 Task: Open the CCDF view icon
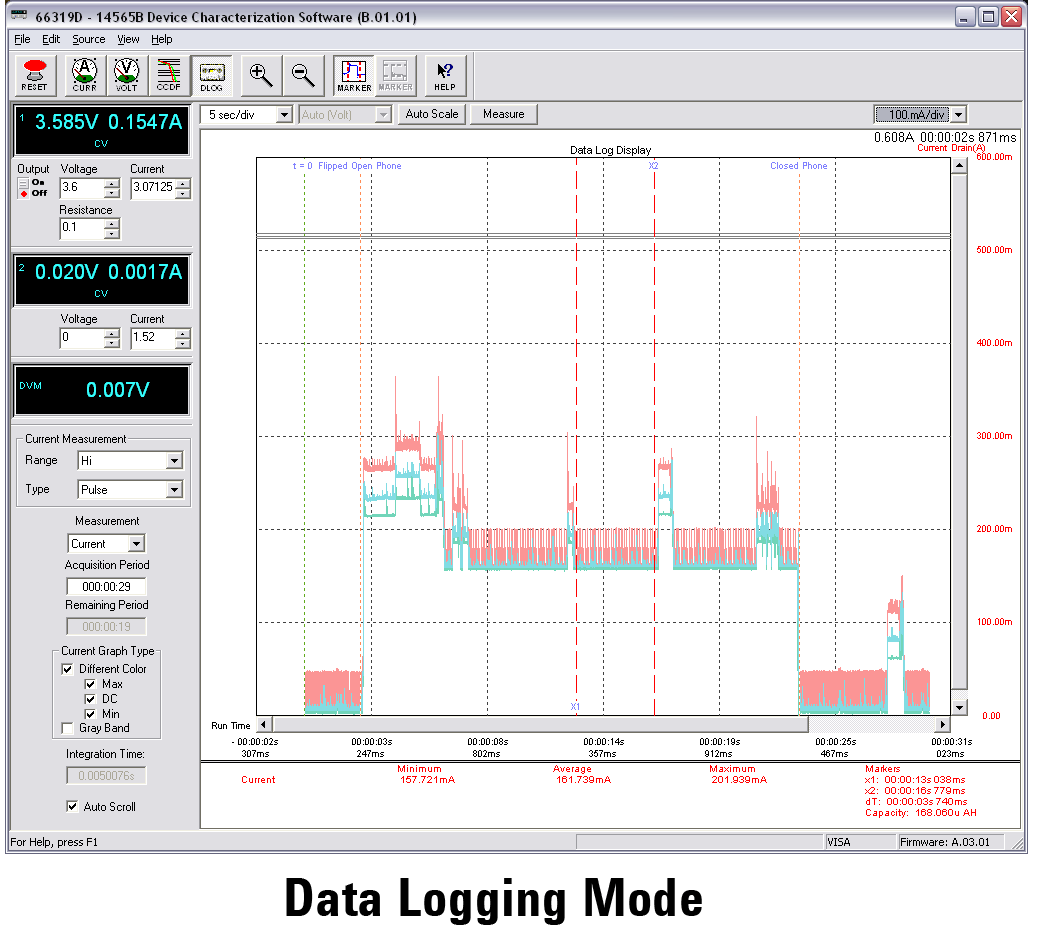(168, 74)
